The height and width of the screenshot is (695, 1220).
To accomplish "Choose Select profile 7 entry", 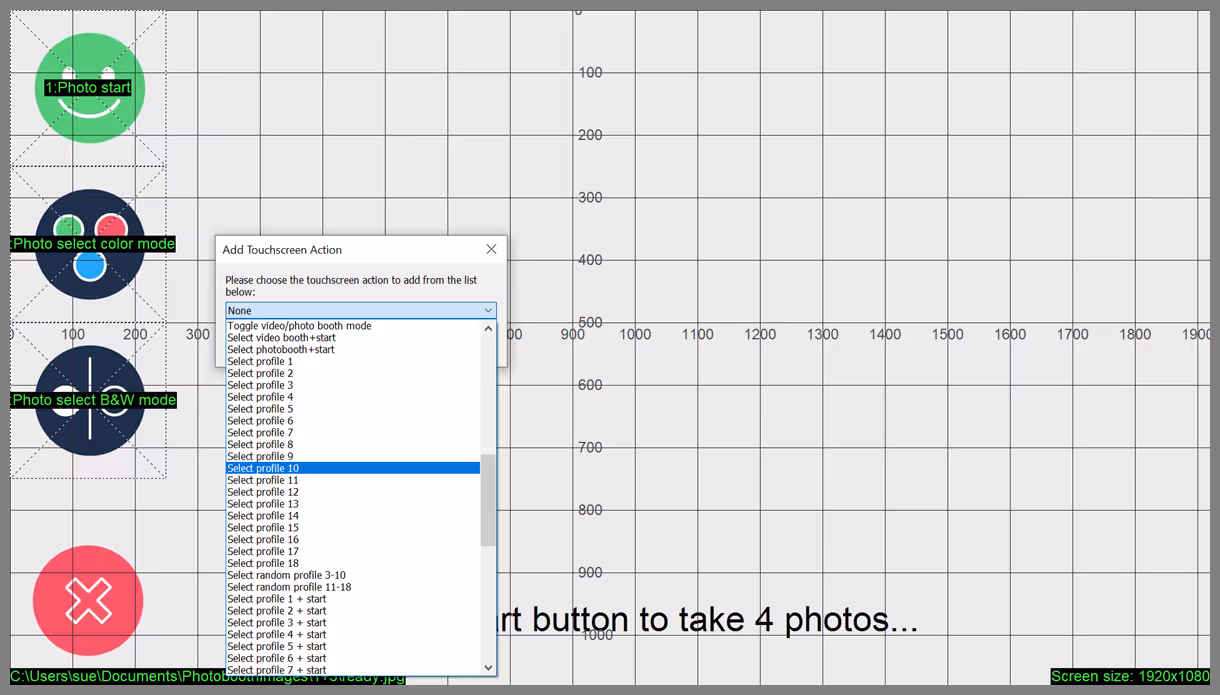I will click(x=353, y=433).
